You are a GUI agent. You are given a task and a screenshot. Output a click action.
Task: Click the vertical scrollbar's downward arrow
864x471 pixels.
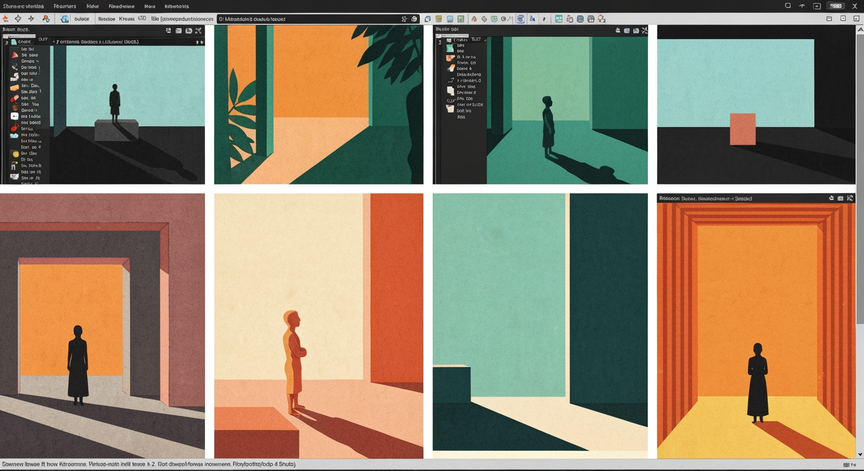pos(860,454)
